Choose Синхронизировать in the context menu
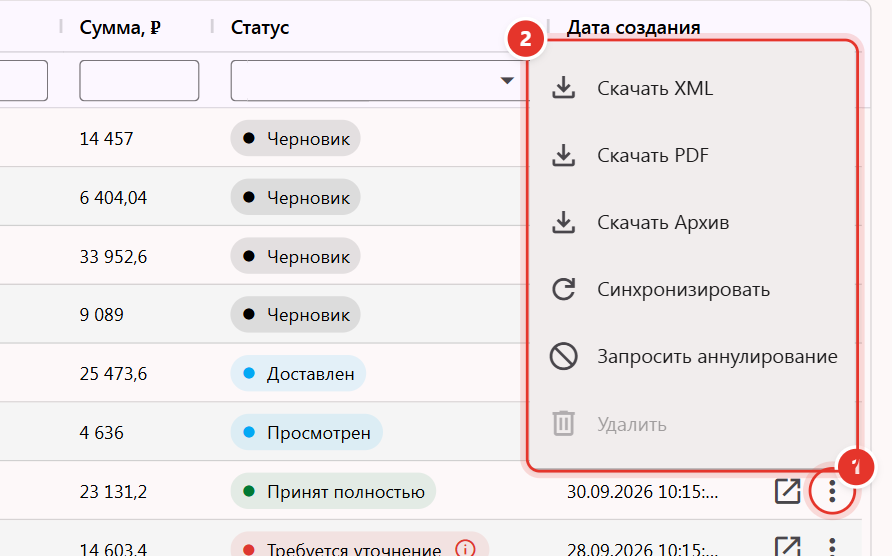The image size is (892, 556). (x=692, y=289)
